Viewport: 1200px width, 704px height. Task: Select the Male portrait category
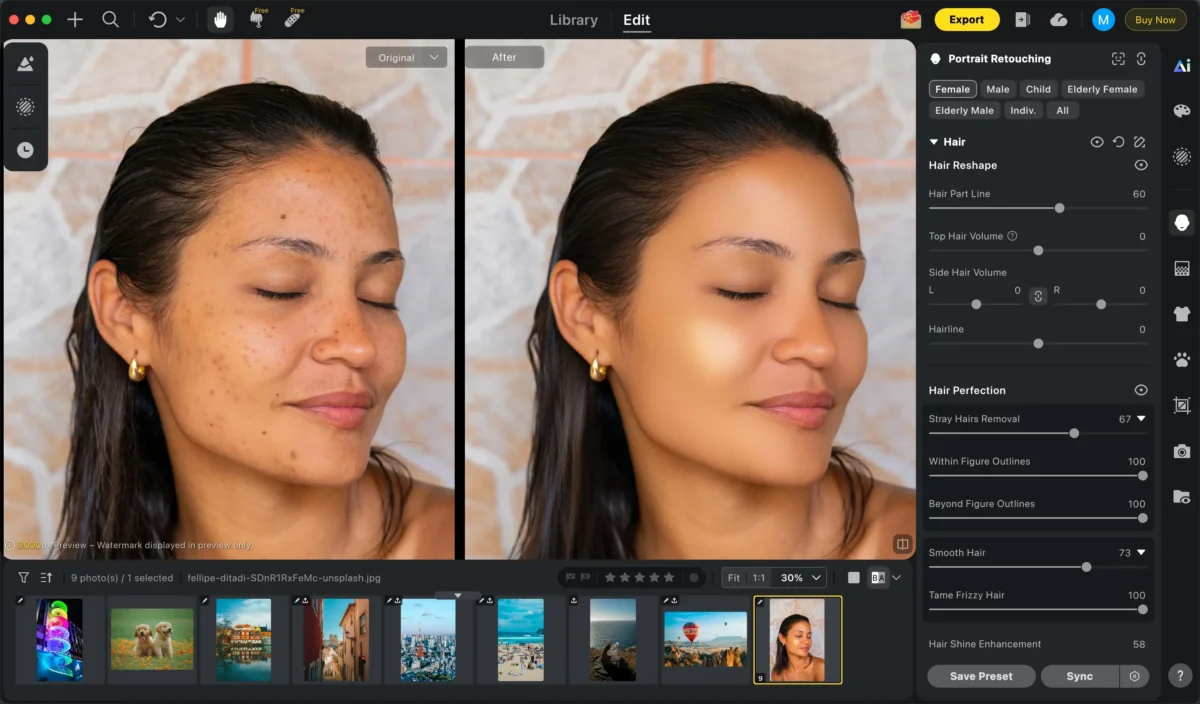coord(997,89)
